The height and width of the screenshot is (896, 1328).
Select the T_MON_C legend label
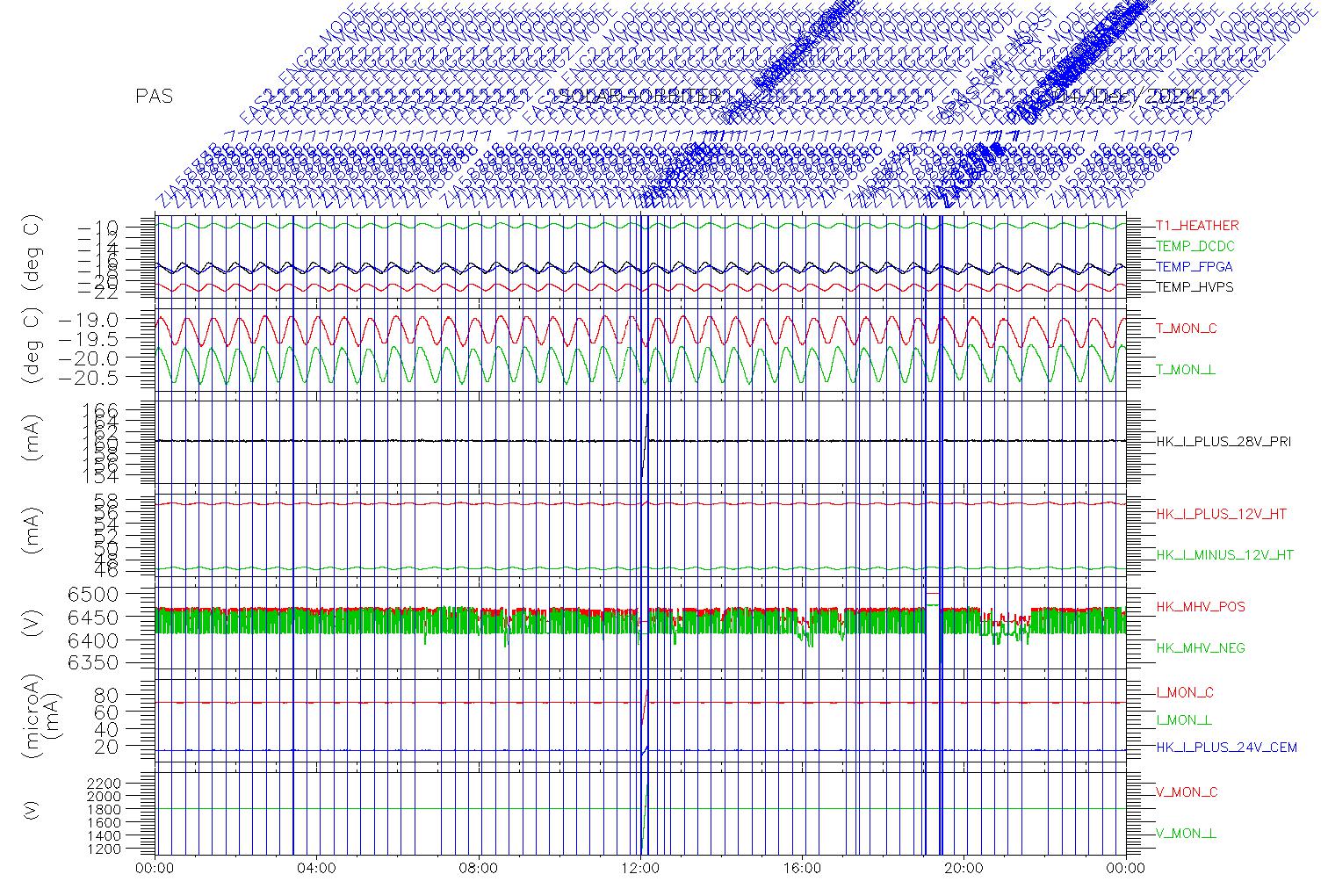1187,329
